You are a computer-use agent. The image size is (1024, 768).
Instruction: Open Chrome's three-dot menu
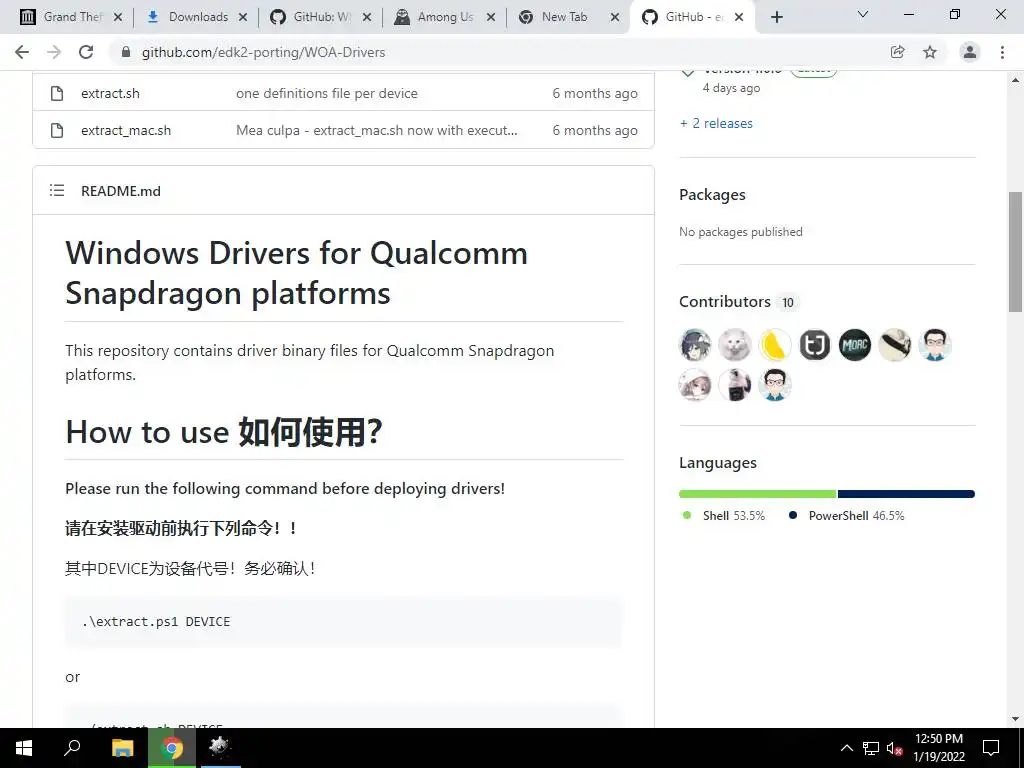[x=1002, y=52]
